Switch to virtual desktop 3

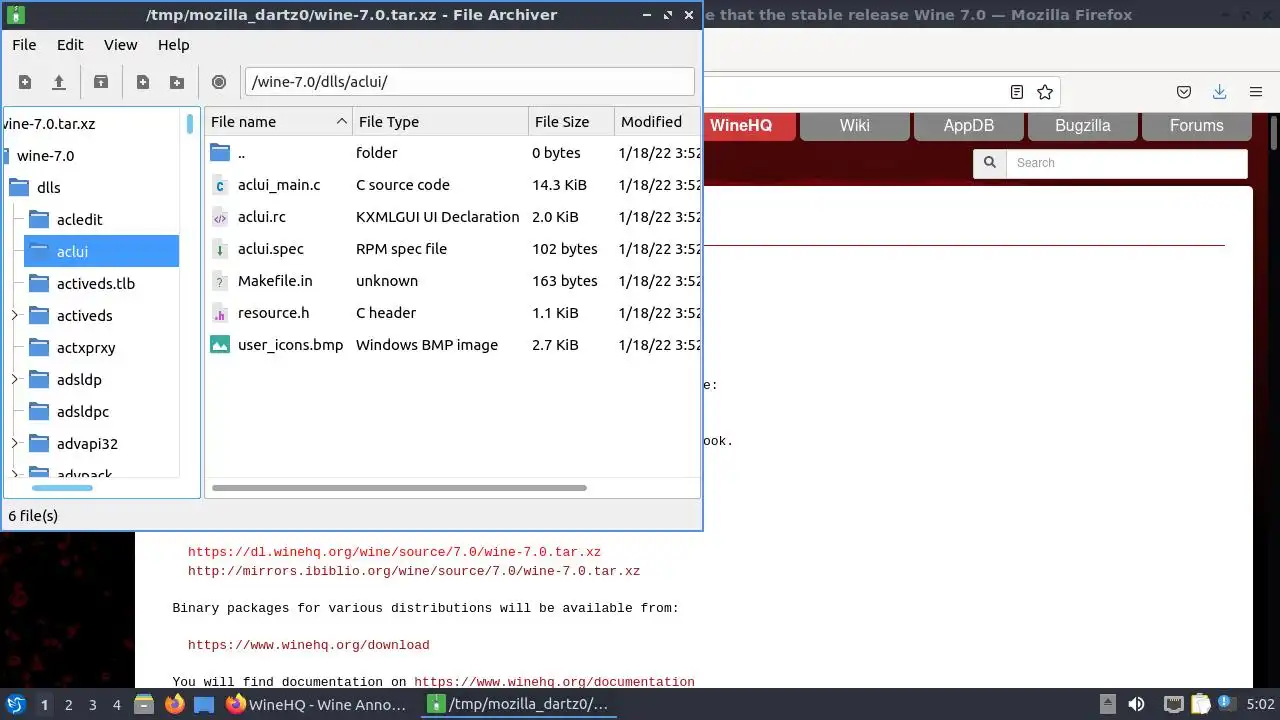[92, 705]
